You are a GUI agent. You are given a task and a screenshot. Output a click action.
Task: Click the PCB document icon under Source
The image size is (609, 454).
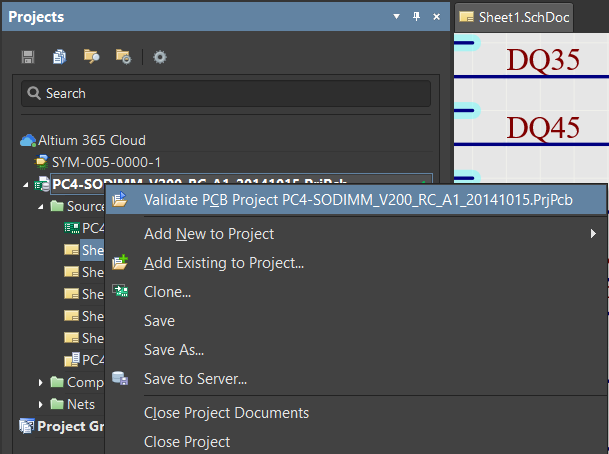tap(72, 228)
